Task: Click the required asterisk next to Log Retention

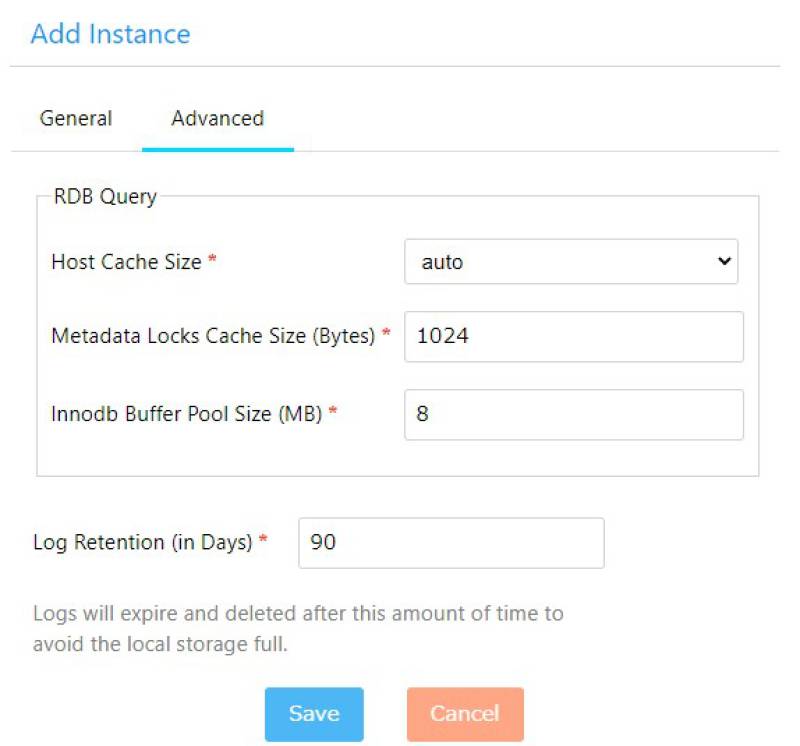Action: pyautogui.click(x=264, y=542)
